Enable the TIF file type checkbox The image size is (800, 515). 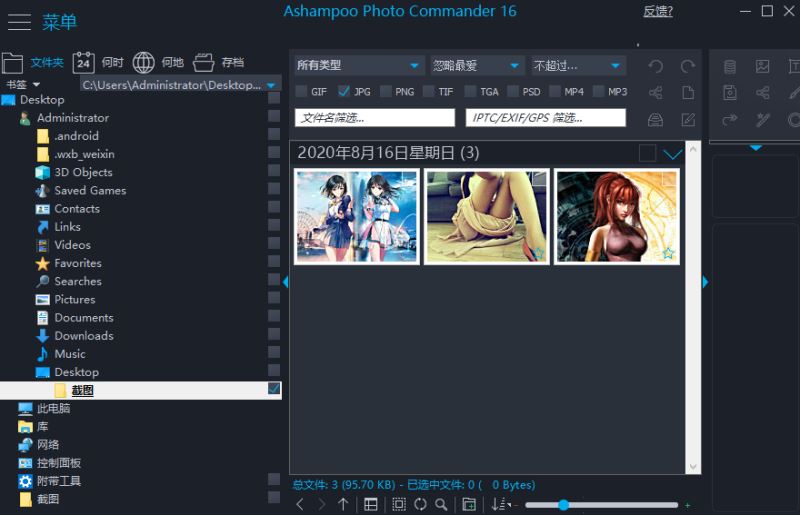[429, 91]
